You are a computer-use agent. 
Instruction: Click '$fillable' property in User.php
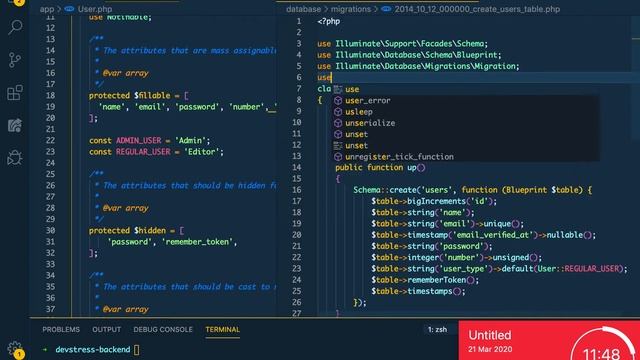click(x=152, y=96)
